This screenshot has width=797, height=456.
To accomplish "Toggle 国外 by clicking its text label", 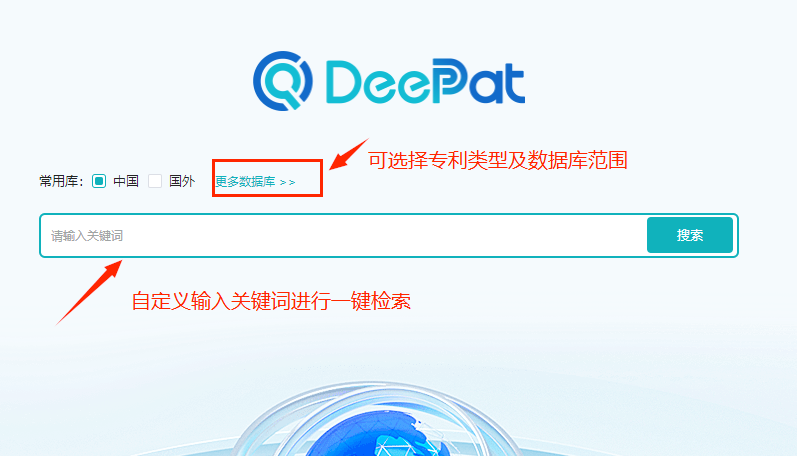I will click(182, 181).
